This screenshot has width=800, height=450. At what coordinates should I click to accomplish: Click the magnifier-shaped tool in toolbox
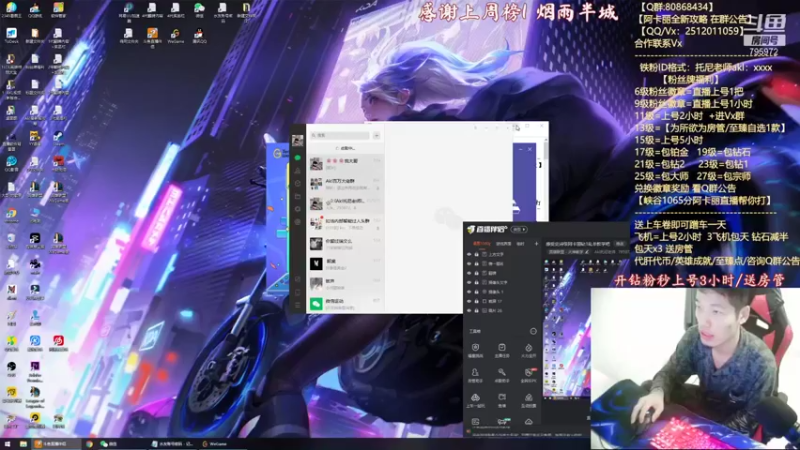tap(502, 376)
